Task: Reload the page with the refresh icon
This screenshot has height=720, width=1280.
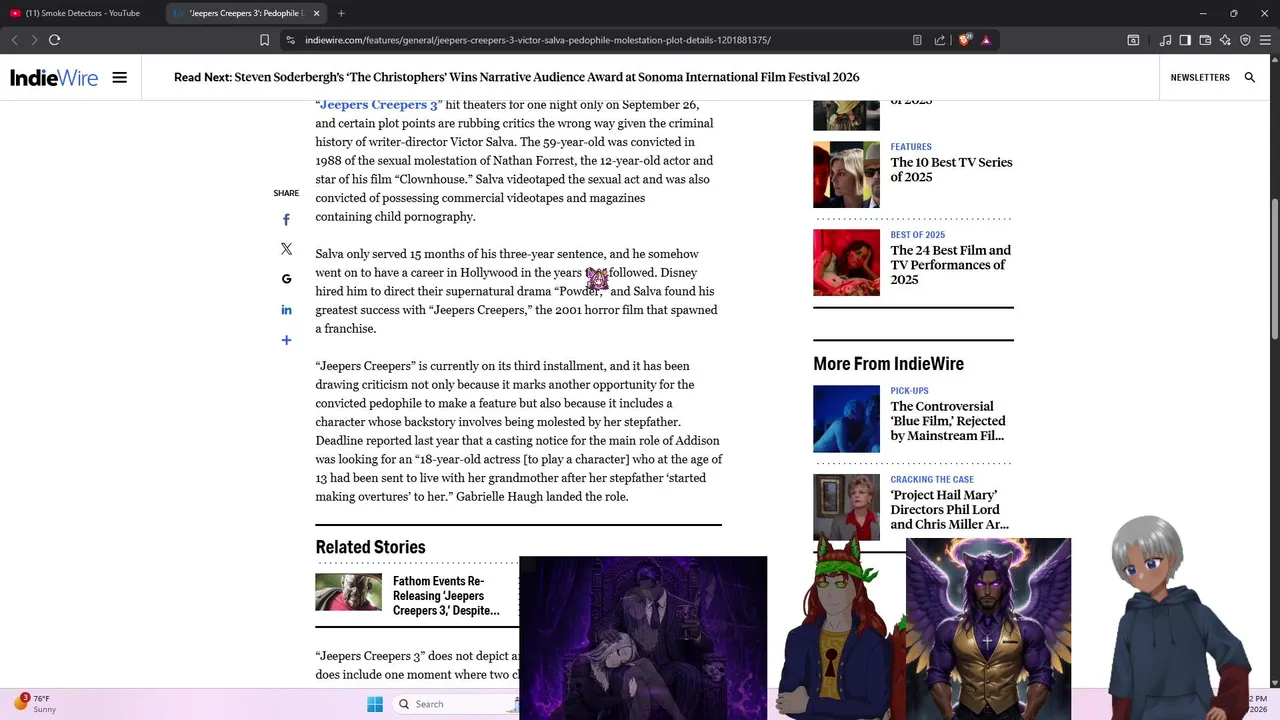Action: (54, 40)
